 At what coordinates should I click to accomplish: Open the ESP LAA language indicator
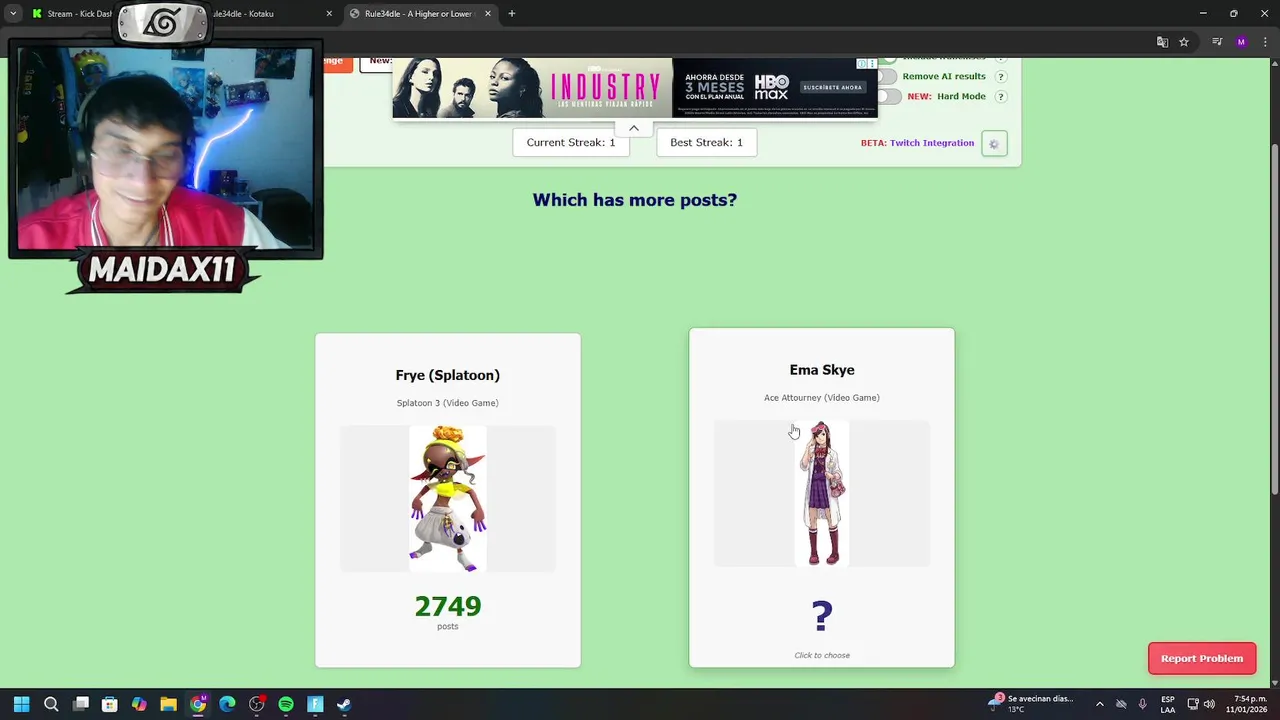[x=1168, y=704]
